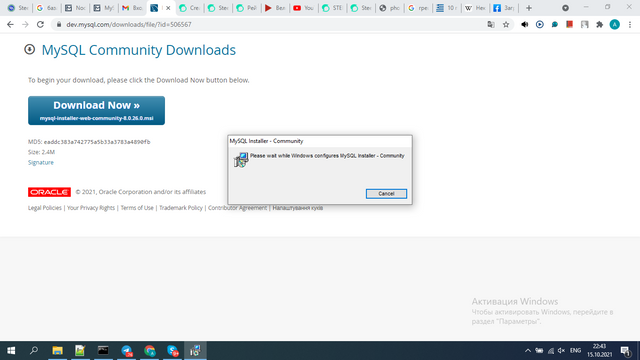Screen dimensions: 640x360
Task: Click the circled play button extension icon
Action: 540,24
